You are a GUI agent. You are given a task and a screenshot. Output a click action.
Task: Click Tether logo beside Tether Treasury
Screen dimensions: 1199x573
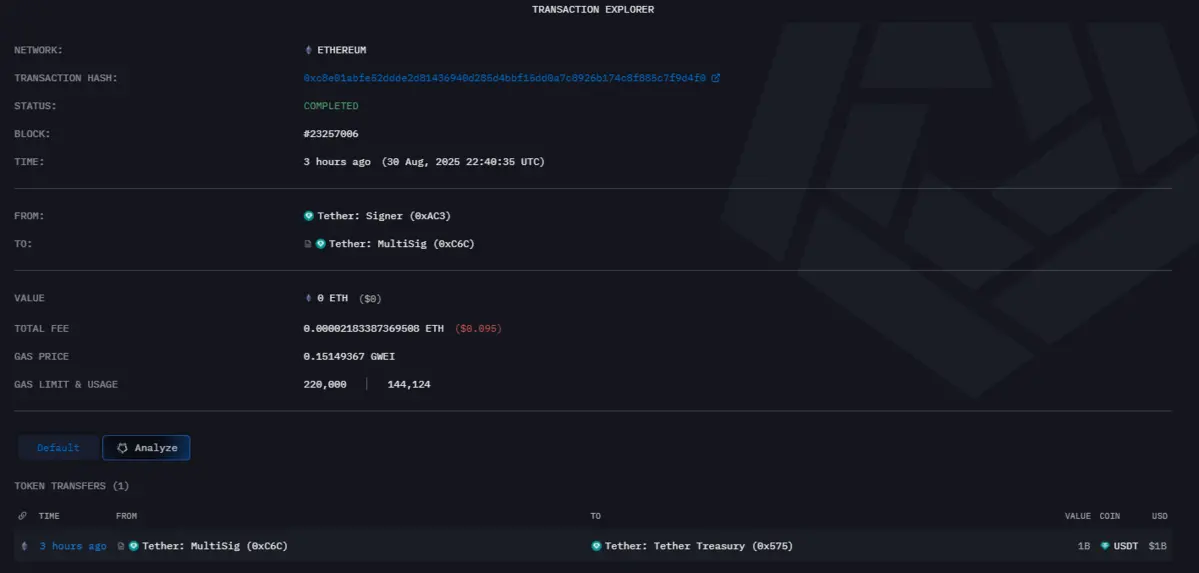pyautogui.click(x=597, y=546)
